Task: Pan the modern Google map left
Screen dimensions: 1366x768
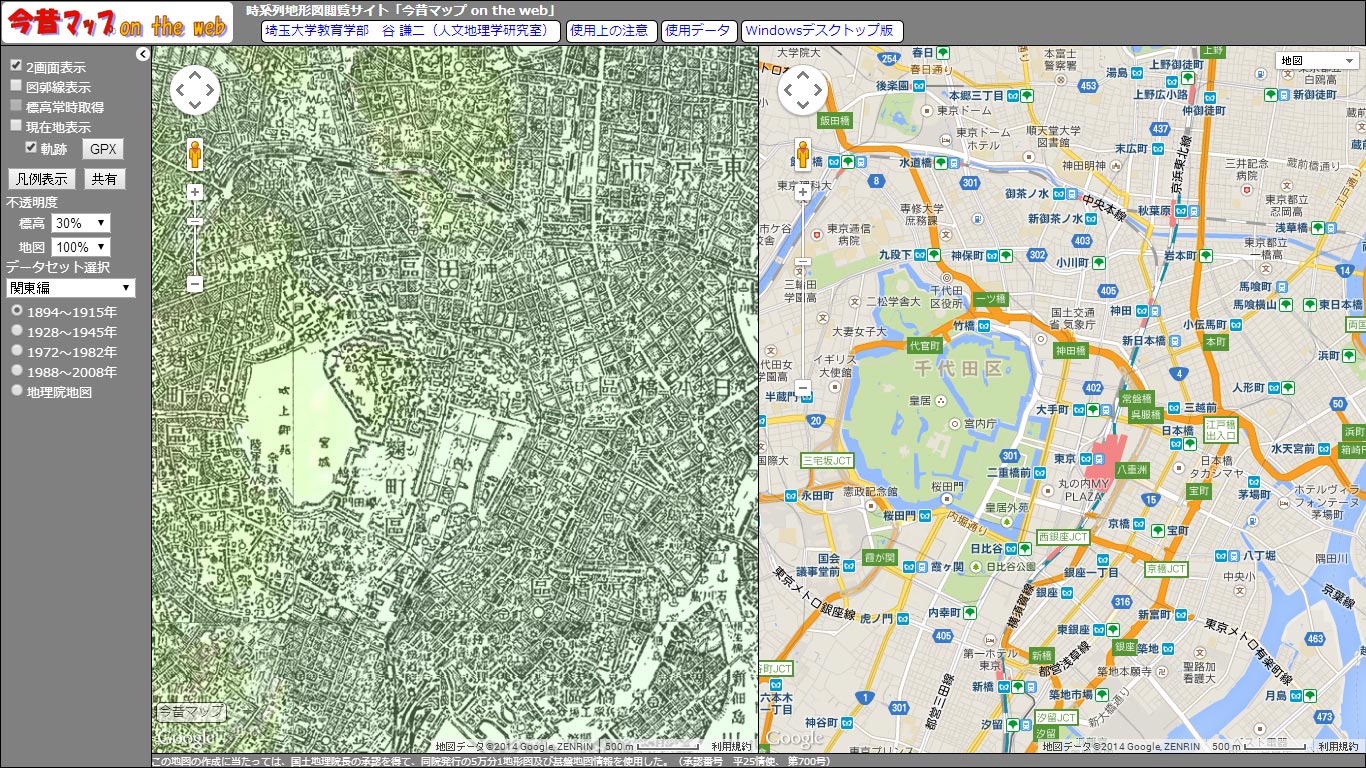Action: [x=786, y=91]
